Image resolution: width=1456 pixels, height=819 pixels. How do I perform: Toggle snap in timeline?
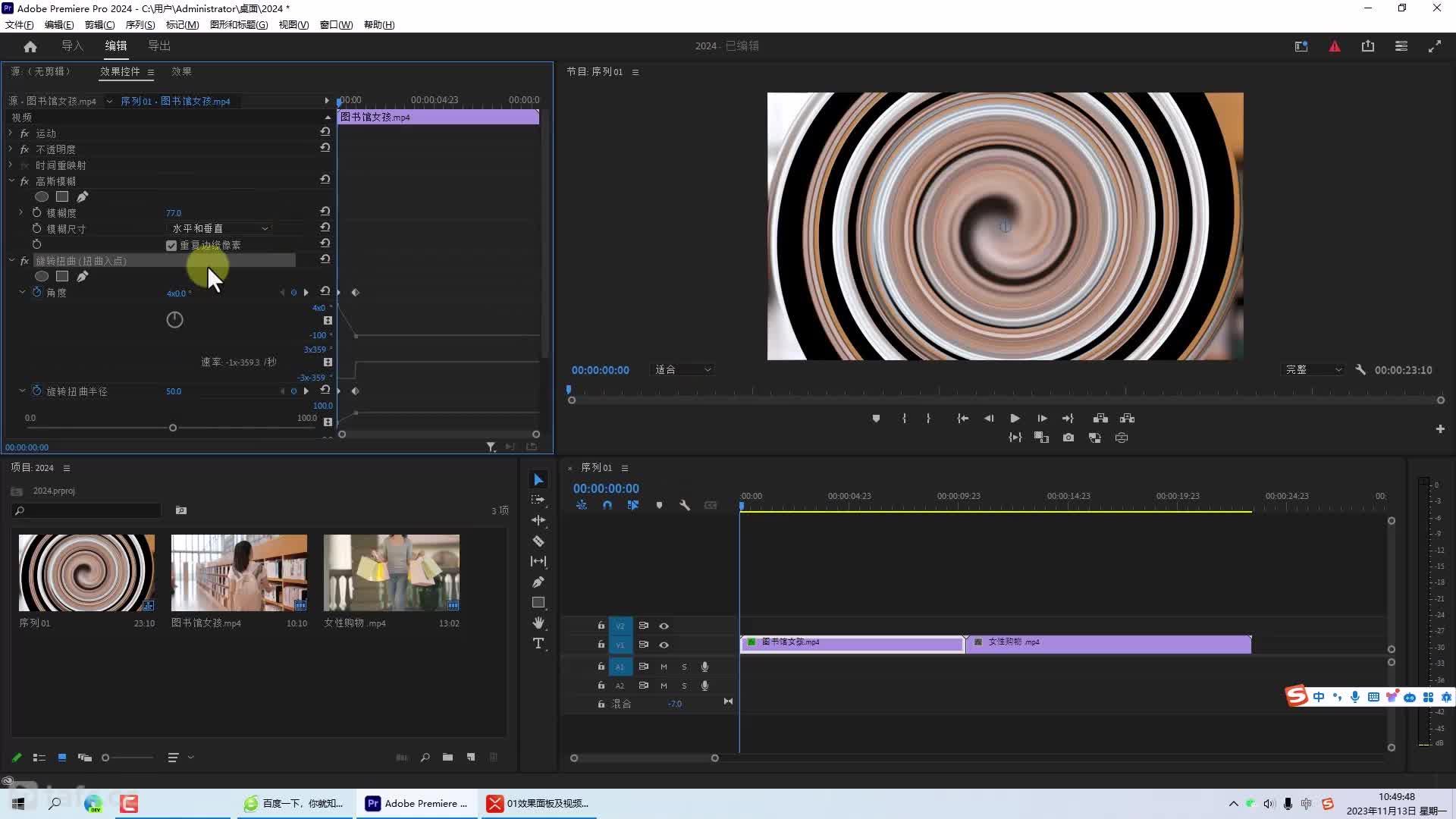click(607, 505)
